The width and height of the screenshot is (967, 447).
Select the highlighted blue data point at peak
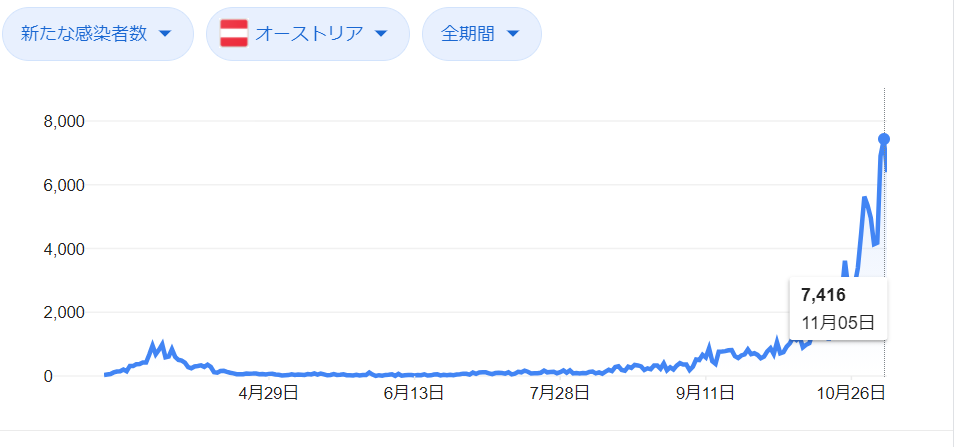(x=884, y=139)
